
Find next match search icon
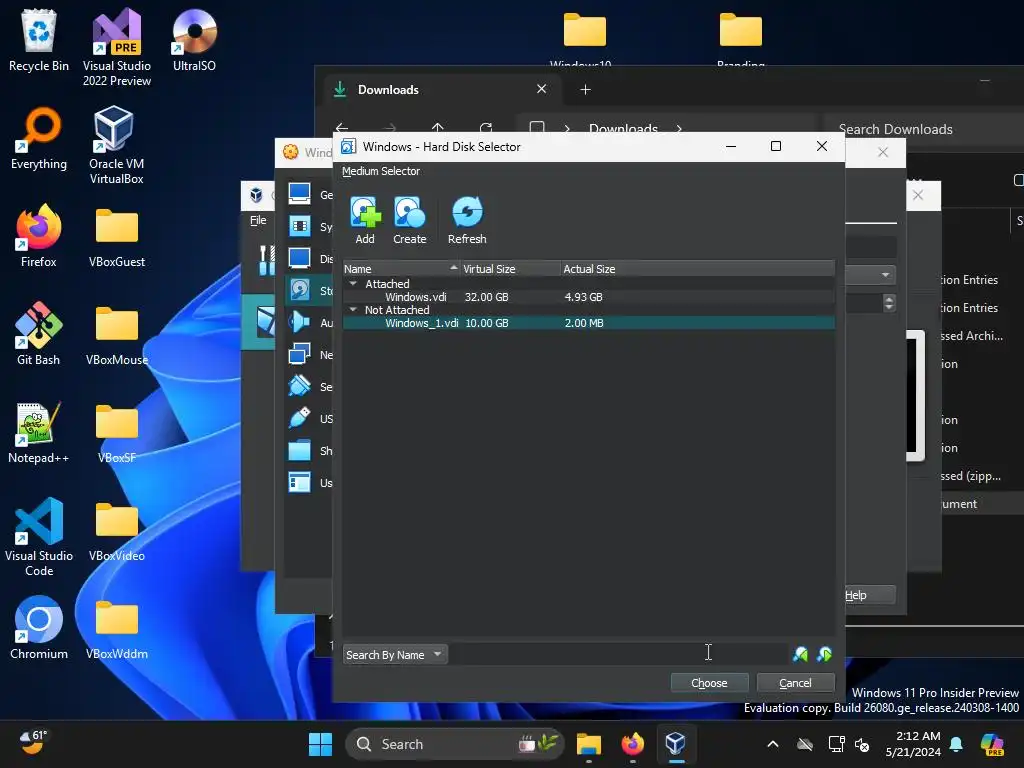824,654
